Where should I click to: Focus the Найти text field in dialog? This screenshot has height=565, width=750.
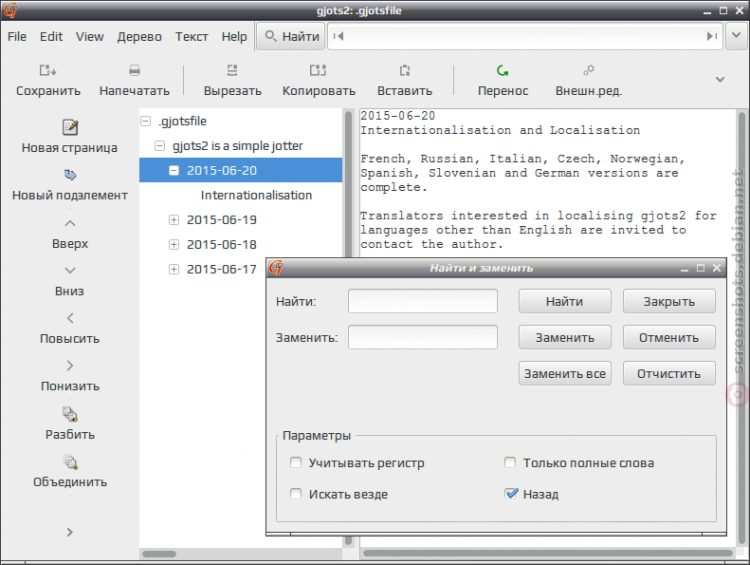[x=423, y=301]
